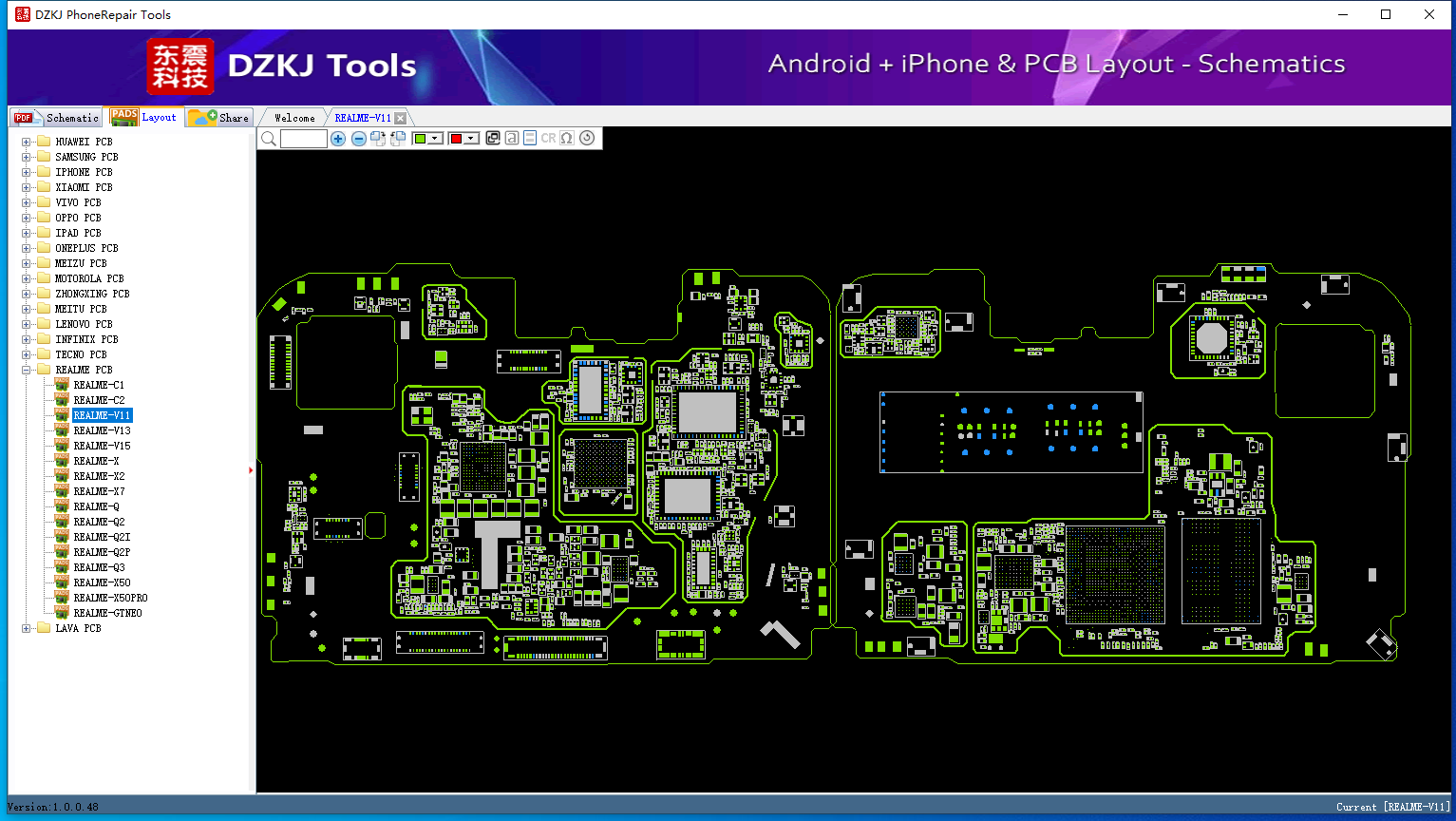Zoom in with the blue plus icon

coord(338,139)
